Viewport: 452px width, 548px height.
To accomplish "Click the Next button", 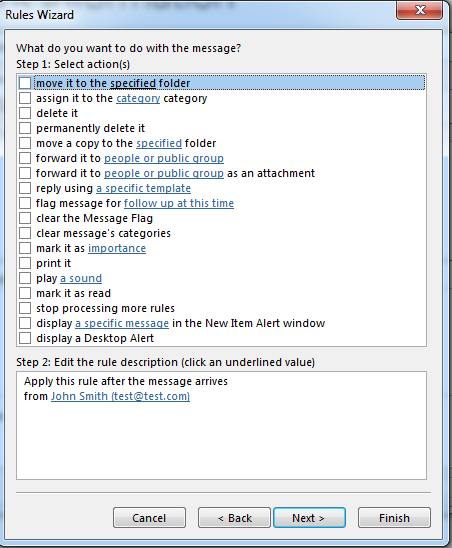I will [x=309, y=518].
